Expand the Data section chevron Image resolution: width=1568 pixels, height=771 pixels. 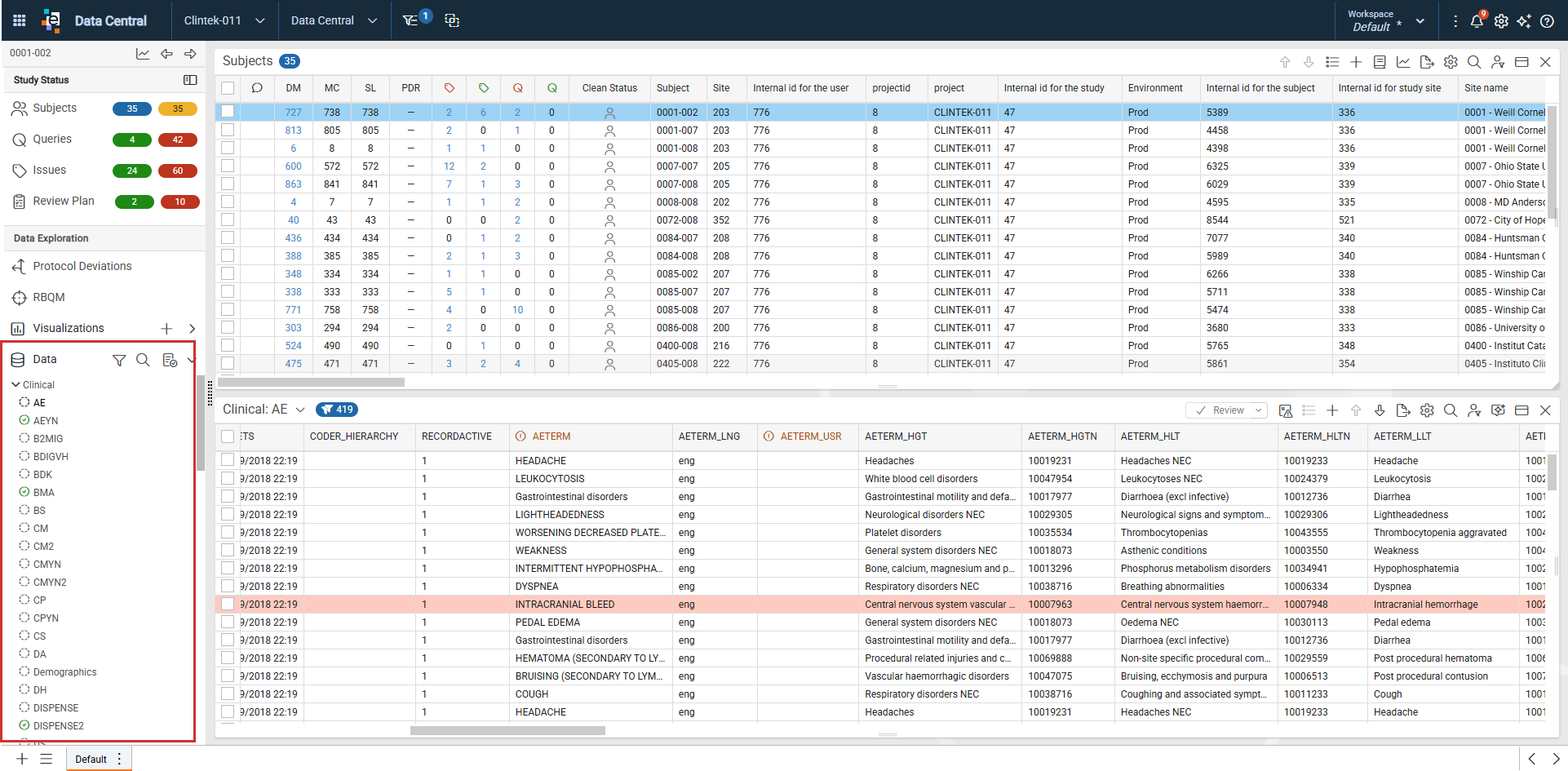pyautogui.click(x=191, y=360)
